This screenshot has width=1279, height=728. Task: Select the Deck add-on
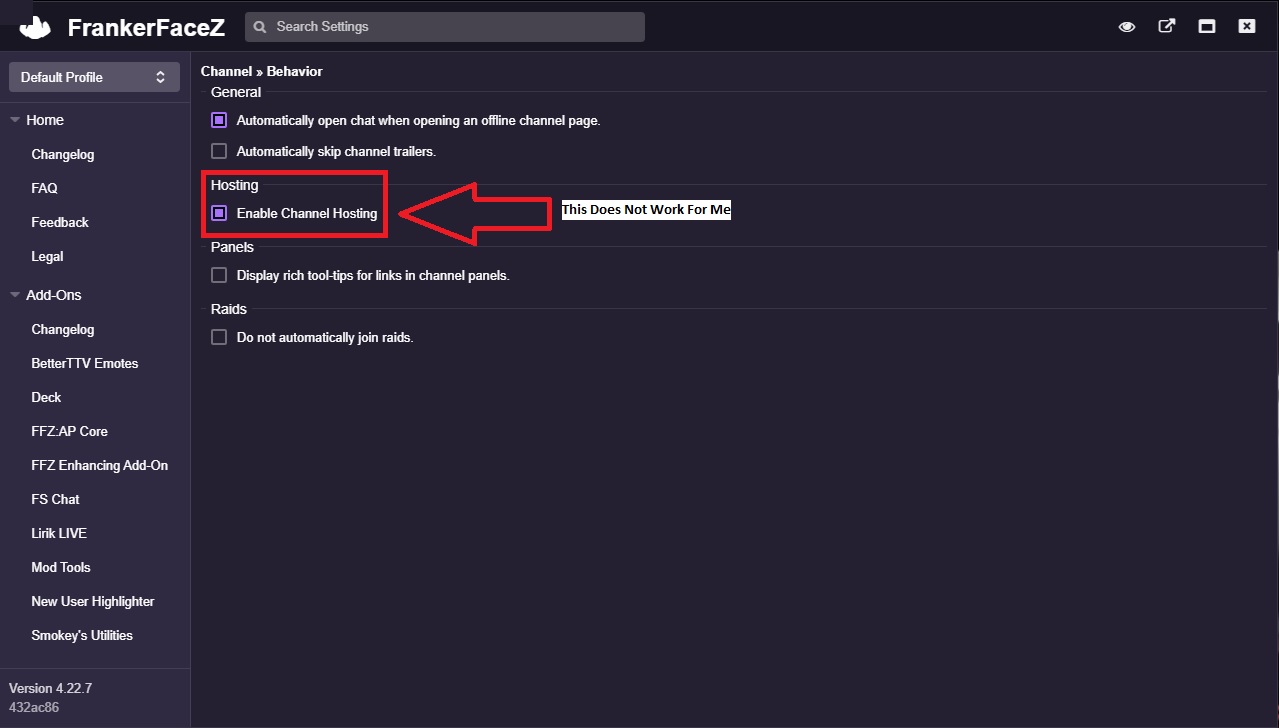point(46,397)
